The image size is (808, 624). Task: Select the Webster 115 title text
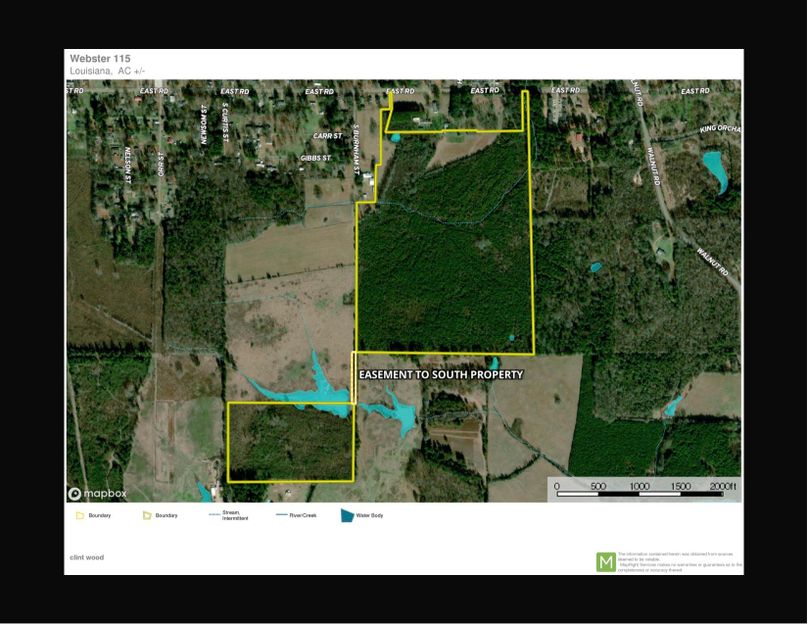click(100, 59)
